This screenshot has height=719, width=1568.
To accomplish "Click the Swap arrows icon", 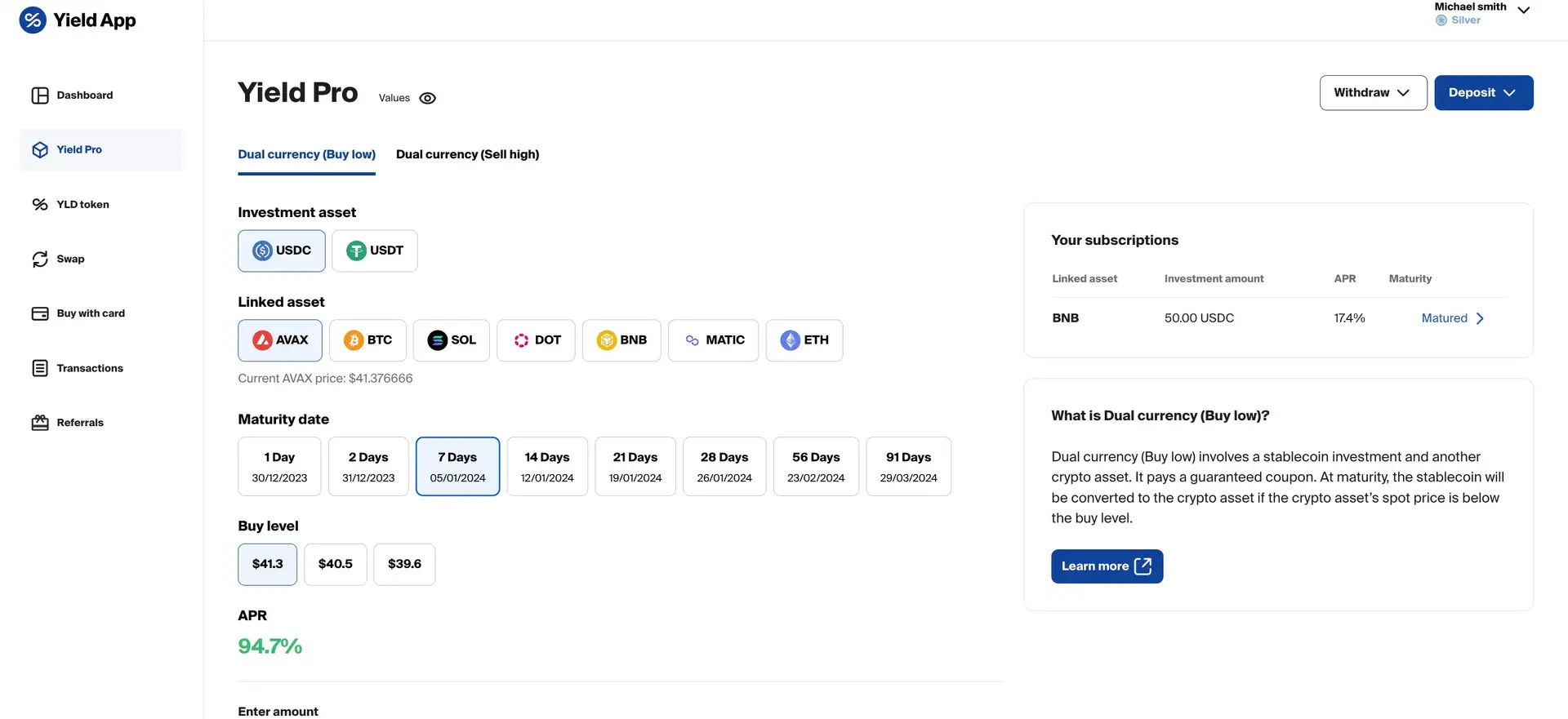I will 40,259.
